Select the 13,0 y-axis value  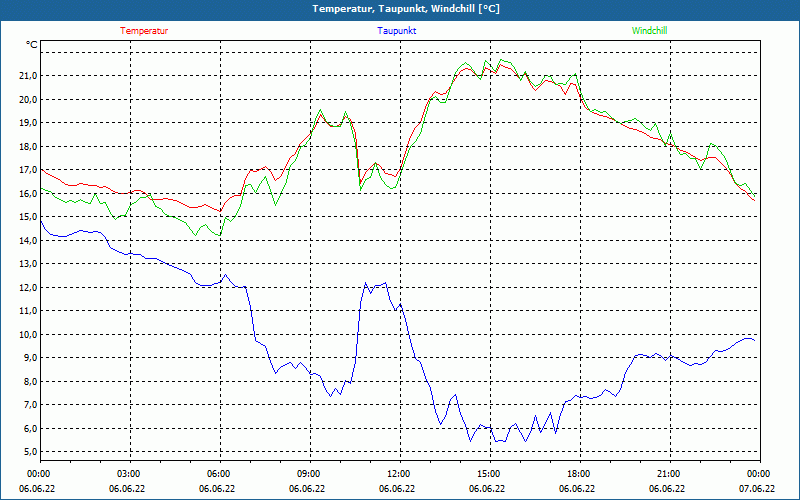pyautogui.click(x=29, y=264)
